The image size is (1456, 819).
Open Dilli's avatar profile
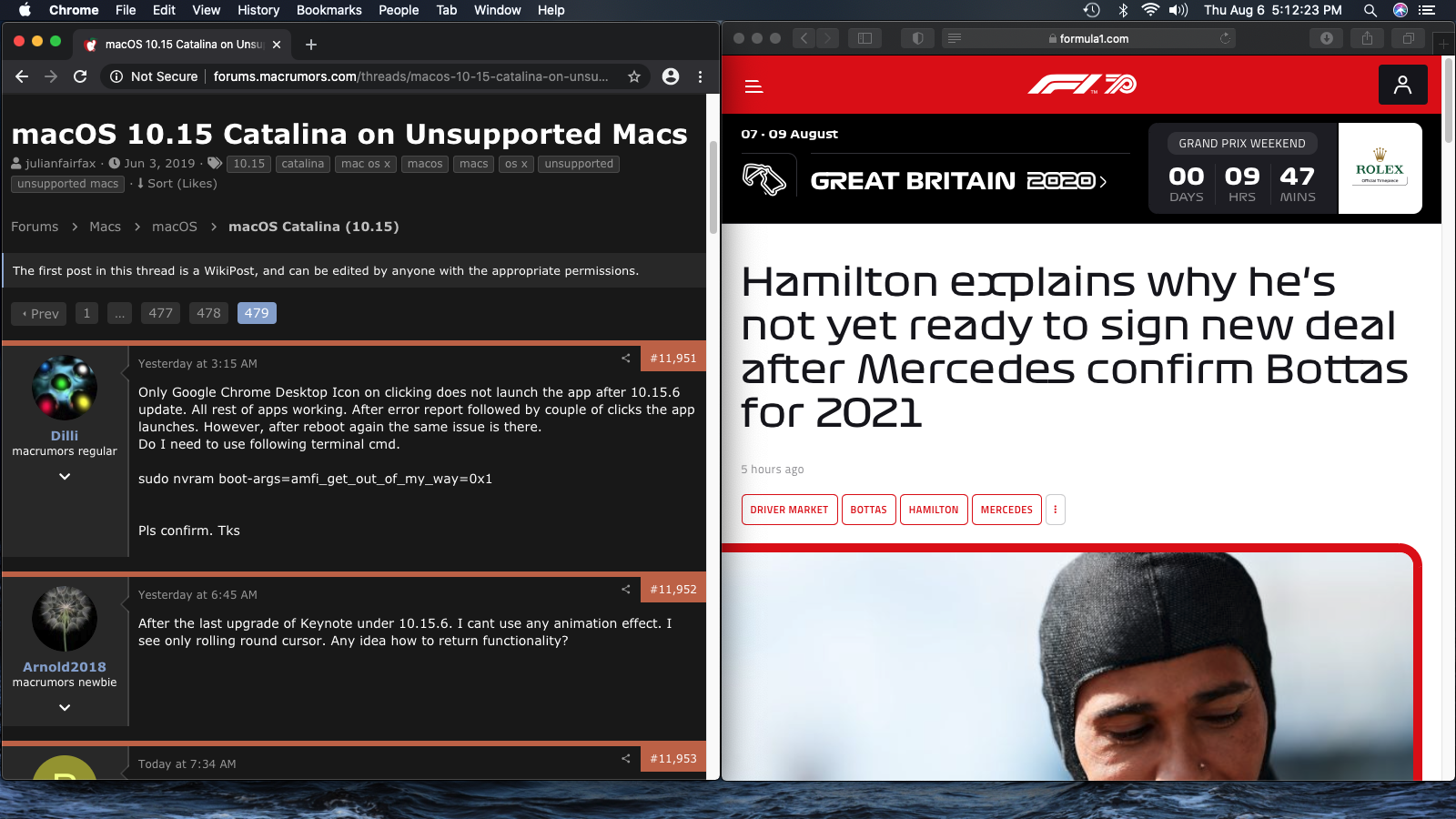pos(65,388)
